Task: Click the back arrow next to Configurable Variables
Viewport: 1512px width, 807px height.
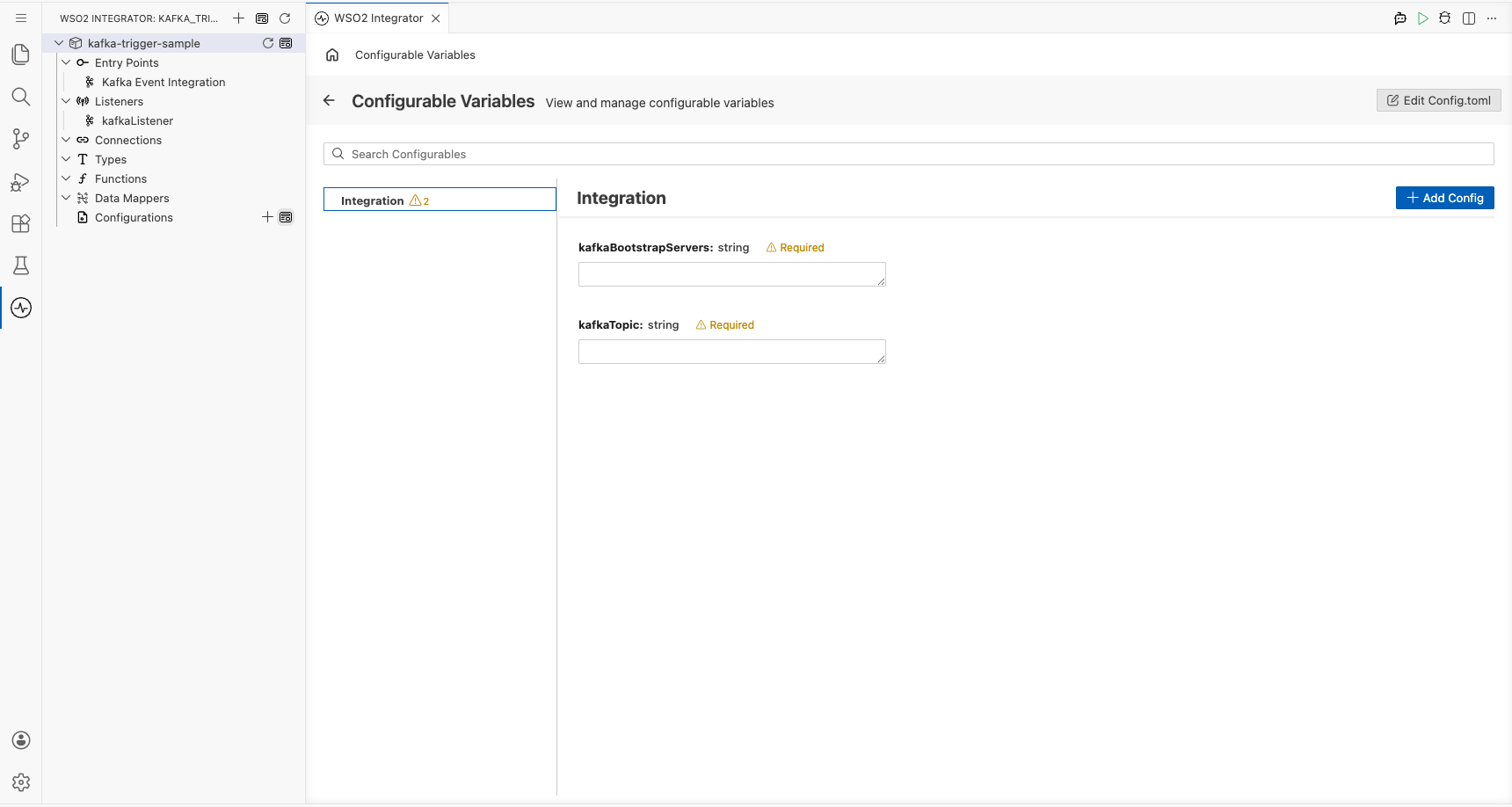Action: click(329, 100)
